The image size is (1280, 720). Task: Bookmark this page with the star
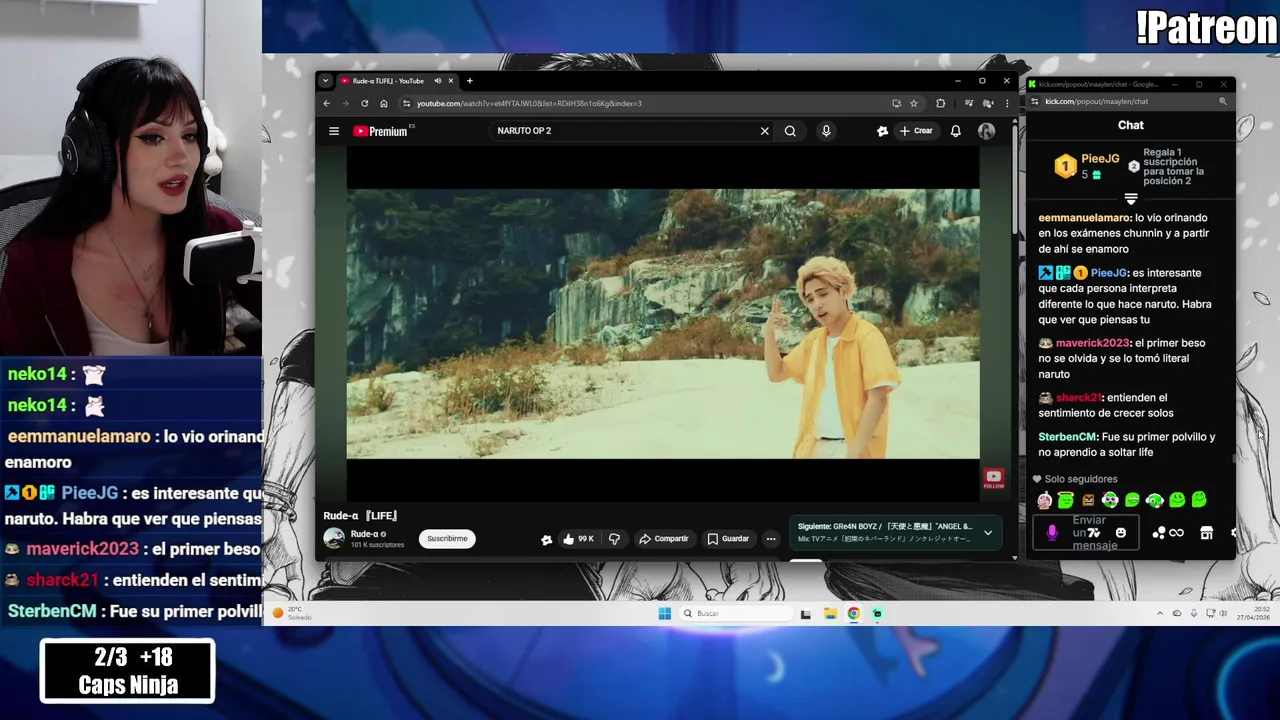pyautogui.click(x=914, y=103)
